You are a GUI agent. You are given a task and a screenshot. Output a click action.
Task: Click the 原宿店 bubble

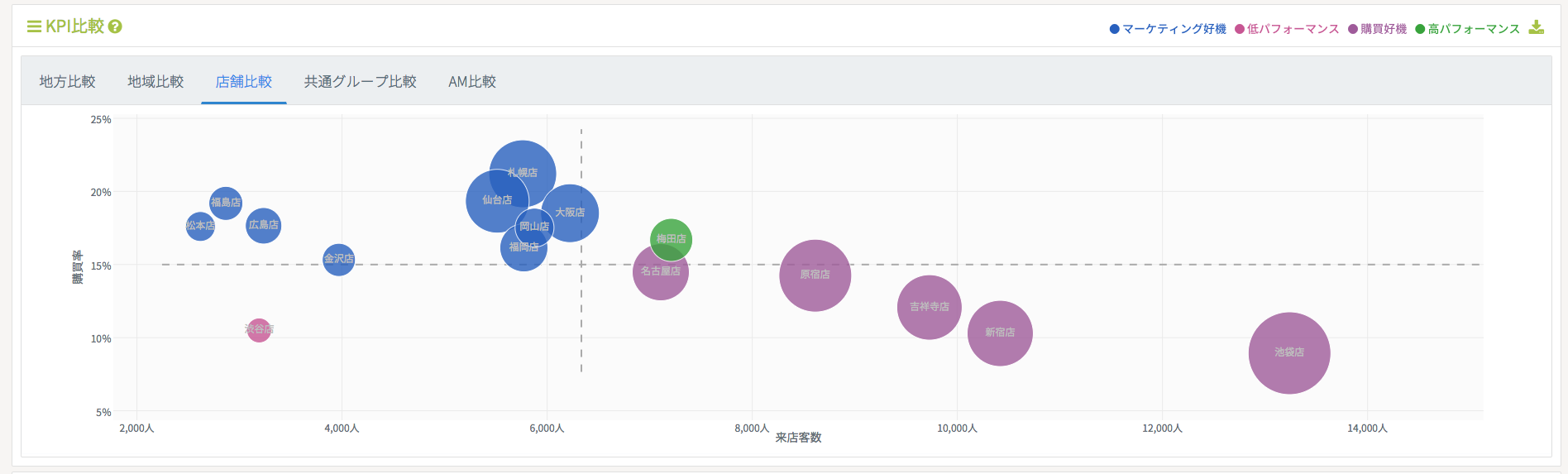815,275
